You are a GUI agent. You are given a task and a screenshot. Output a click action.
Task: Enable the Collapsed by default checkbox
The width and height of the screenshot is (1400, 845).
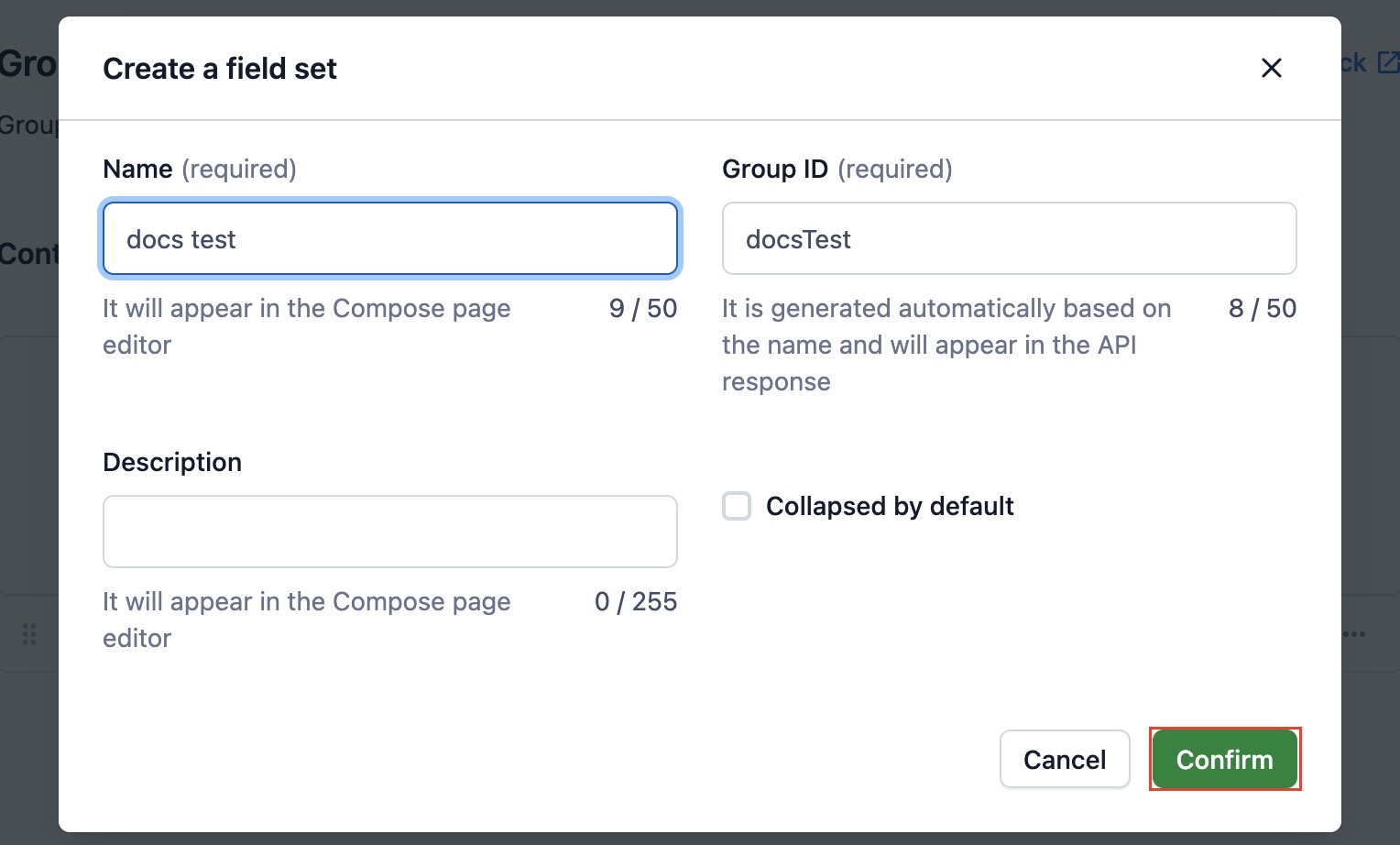737,506
